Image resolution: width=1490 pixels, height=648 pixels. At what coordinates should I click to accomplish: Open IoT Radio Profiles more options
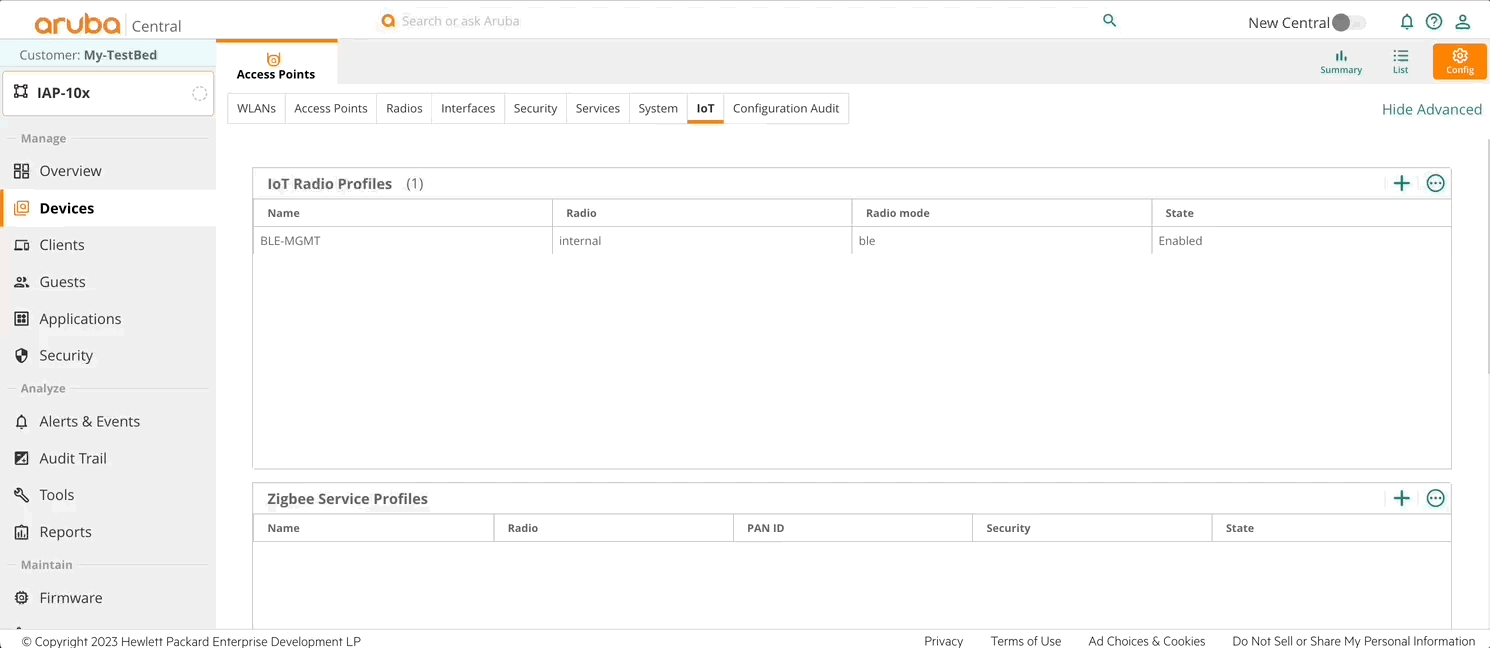1435,183
